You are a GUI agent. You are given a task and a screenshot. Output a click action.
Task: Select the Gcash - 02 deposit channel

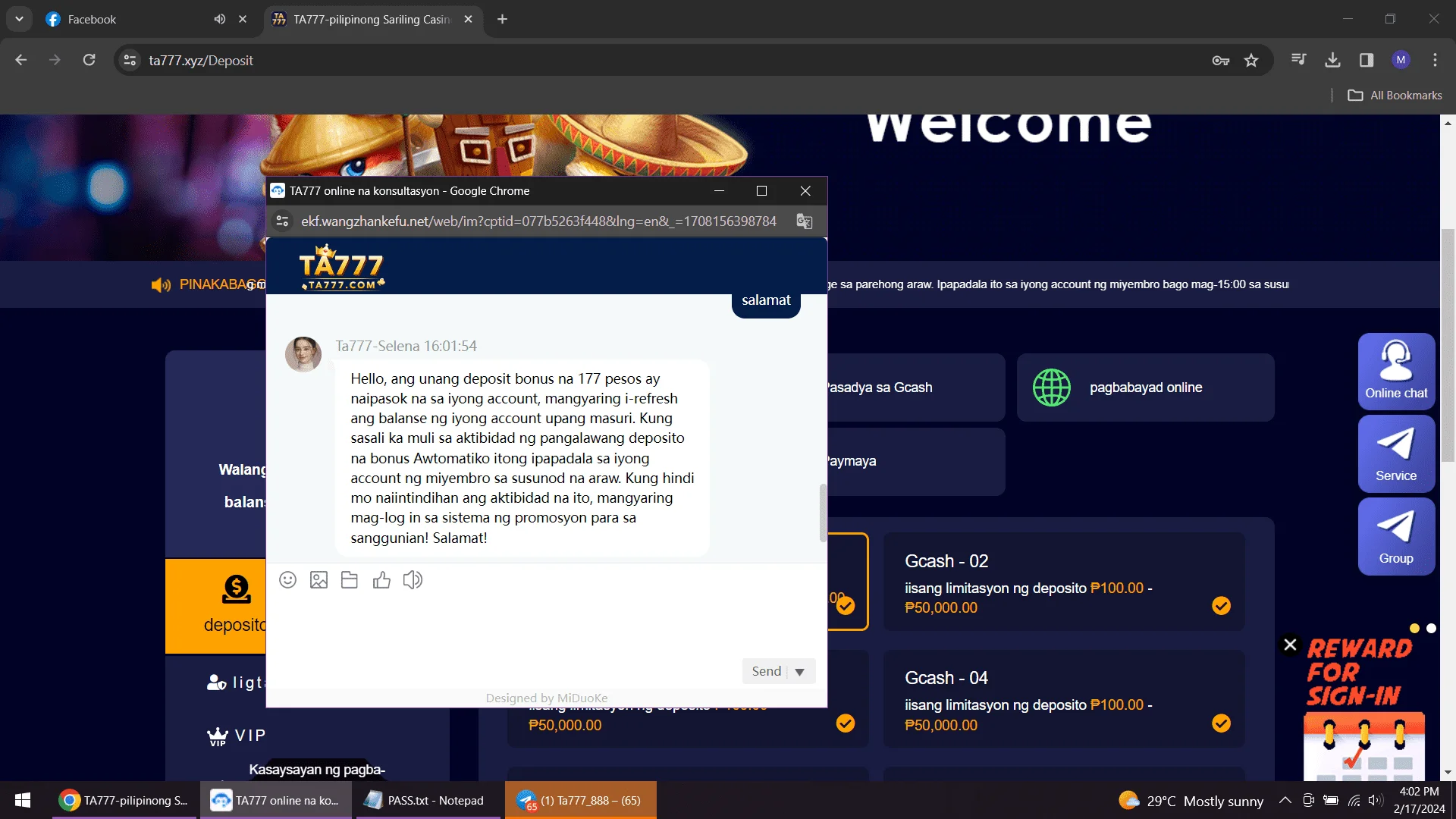tap(1064, 582)
